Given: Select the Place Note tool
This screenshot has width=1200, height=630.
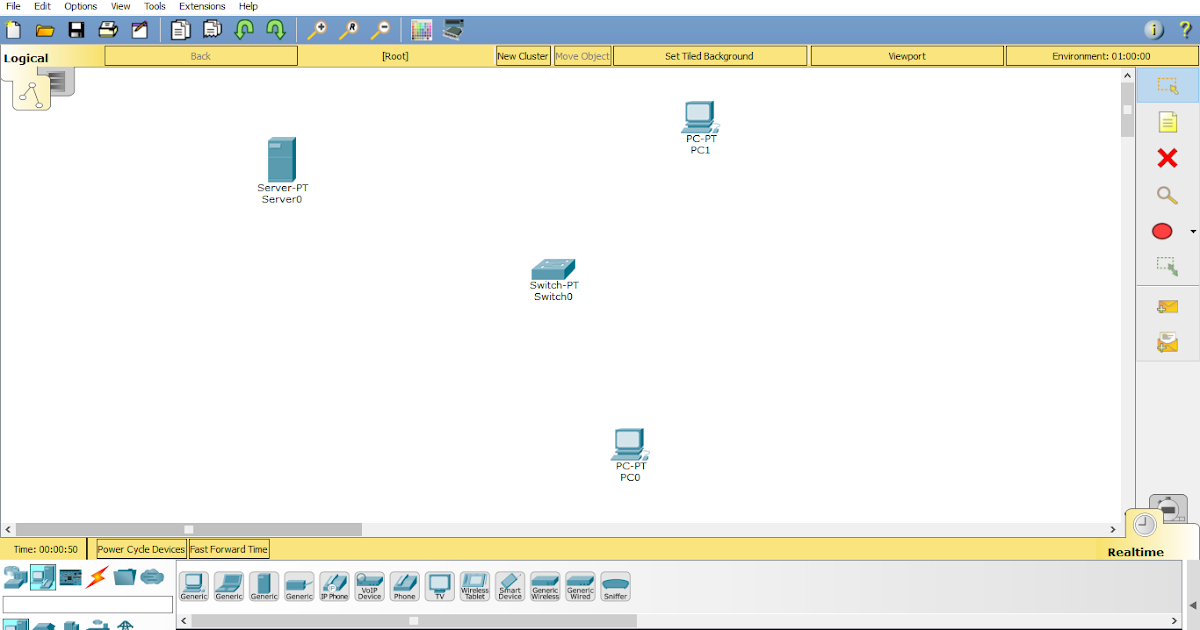Looking at the screenshot, I should (x=1167, y=121).
